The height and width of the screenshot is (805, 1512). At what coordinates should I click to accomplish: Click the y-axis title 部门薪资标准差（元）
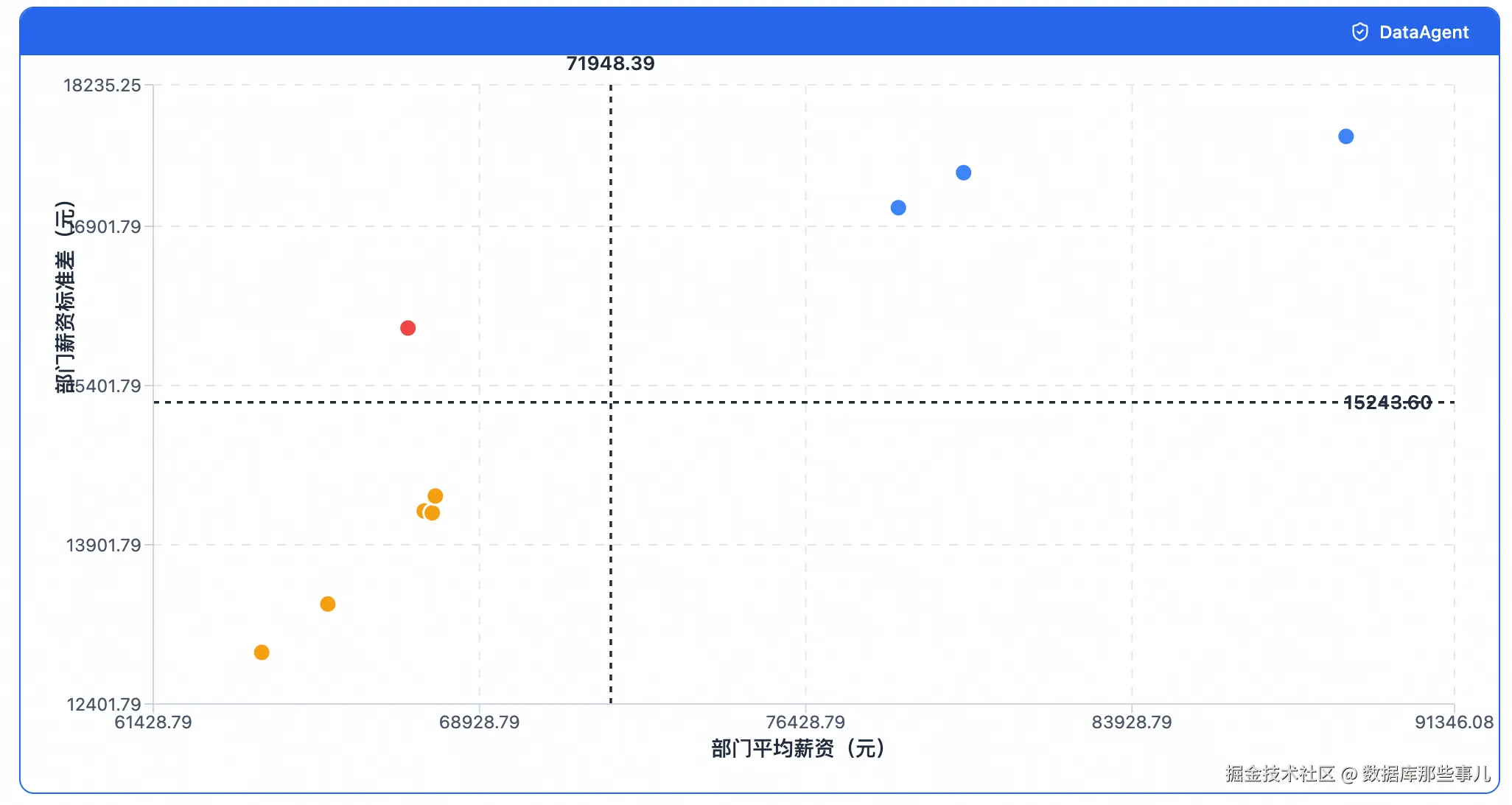tap(65, 296)
